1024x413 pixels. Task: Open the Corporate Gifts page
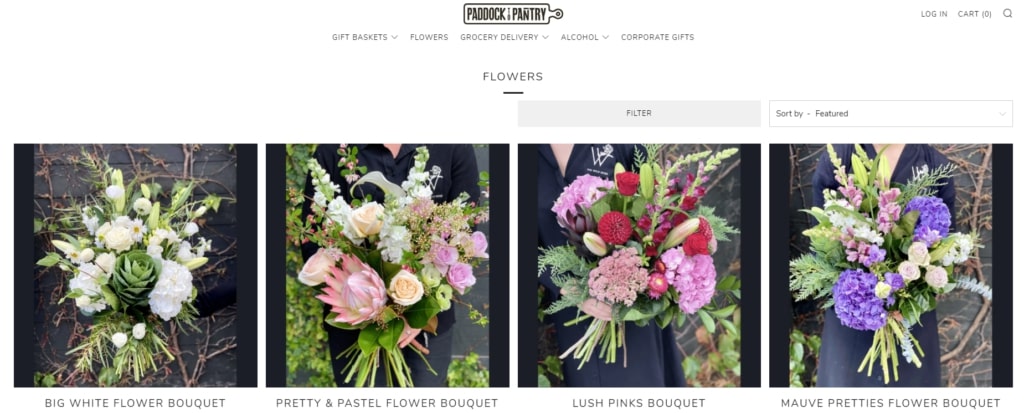click(x=658, y=37)
